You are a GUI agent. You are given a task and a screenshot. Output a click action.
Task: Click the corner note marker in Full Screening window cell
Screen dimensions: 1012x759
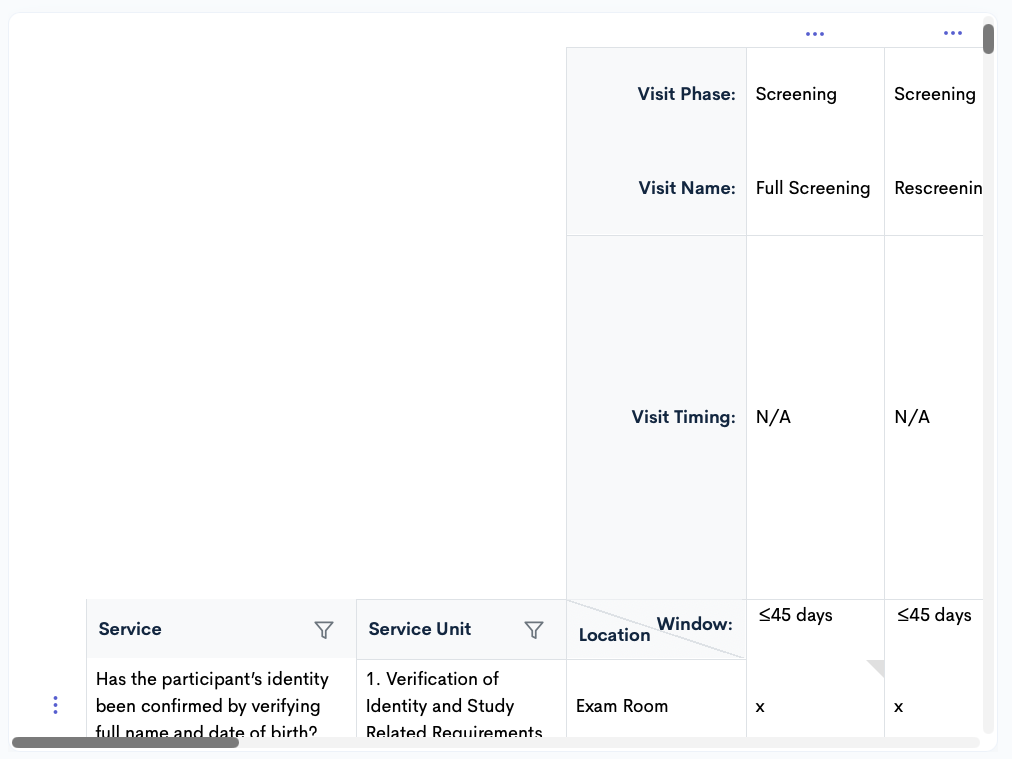[875, 668]
